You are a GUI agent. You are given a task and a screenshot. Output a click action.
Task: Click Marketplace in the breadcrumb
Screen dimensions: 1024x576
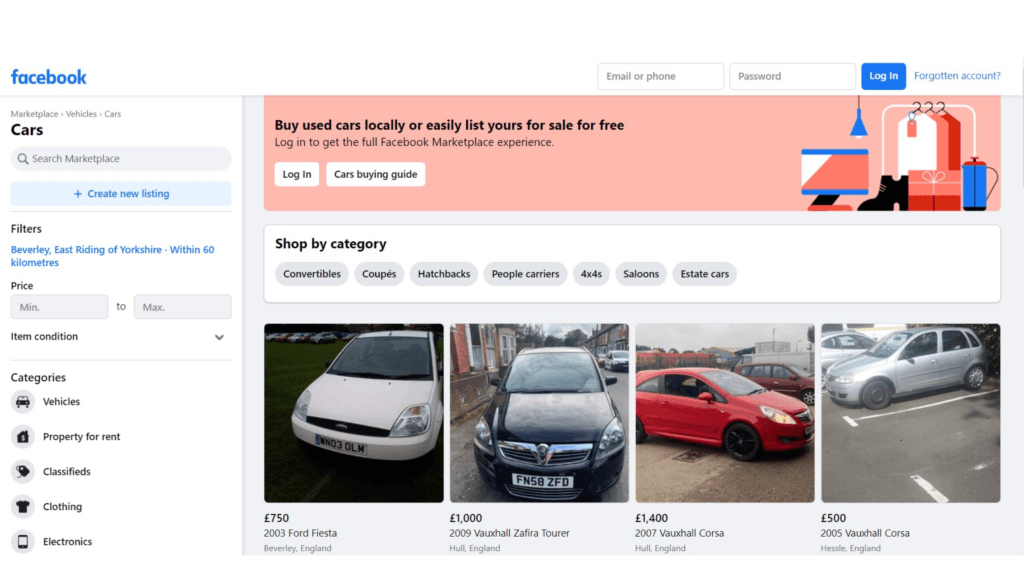34,114
